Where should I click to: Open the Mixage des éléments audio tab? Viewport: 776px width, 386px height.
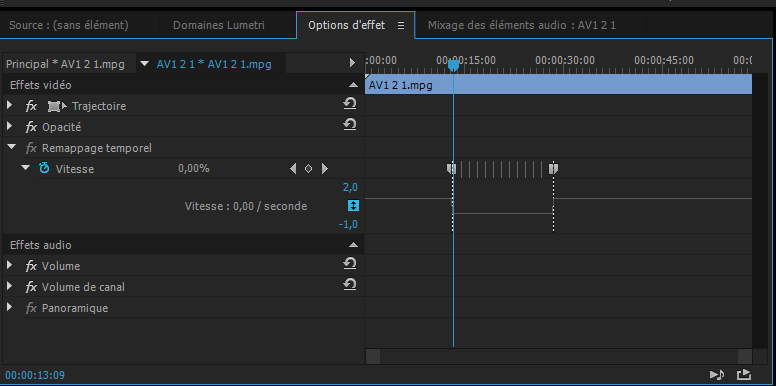point(522,25)
